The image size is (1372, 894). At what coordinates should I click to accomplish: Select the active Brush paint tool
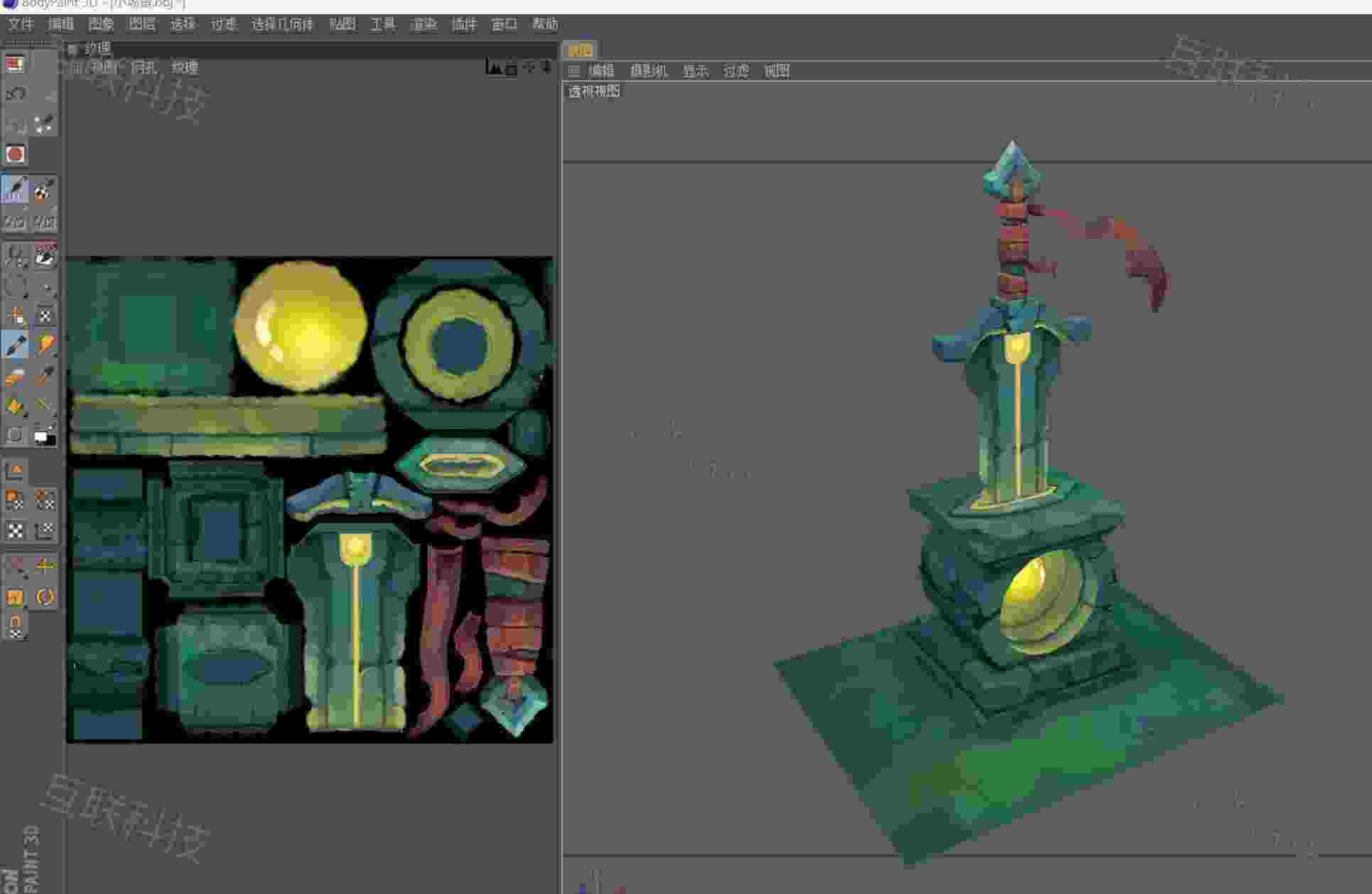pos(15,345)
